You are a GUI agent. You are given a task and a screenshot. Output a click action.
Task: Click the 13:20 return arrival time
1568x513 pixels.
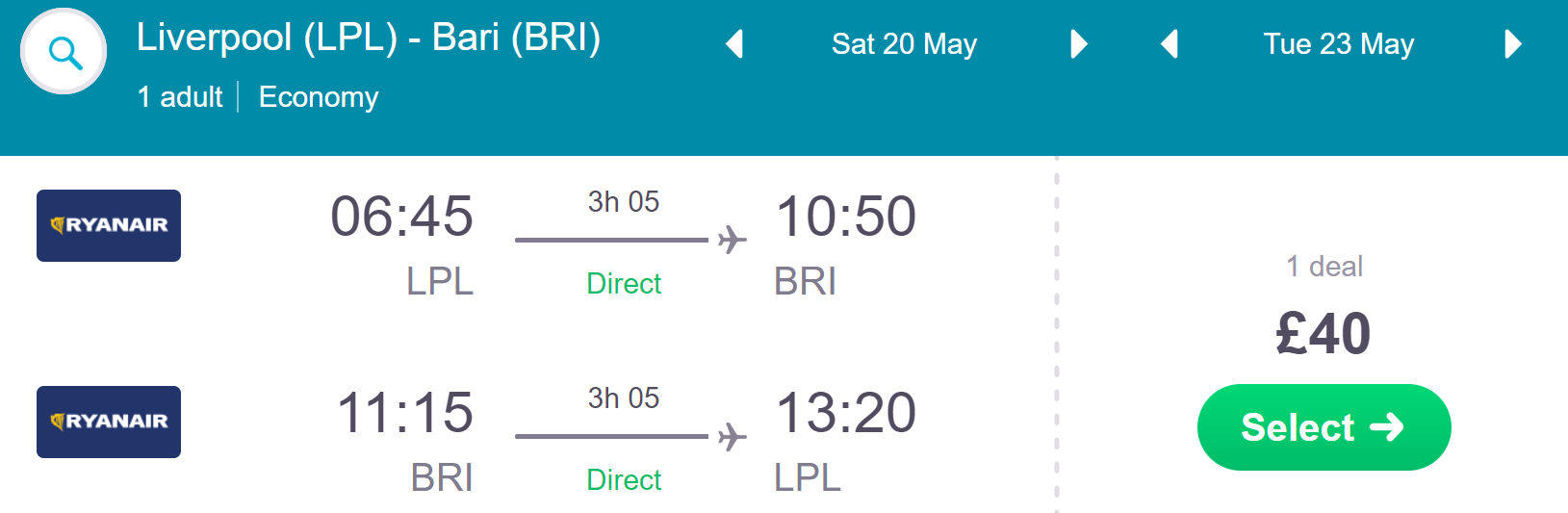click(x=845, y=412)
